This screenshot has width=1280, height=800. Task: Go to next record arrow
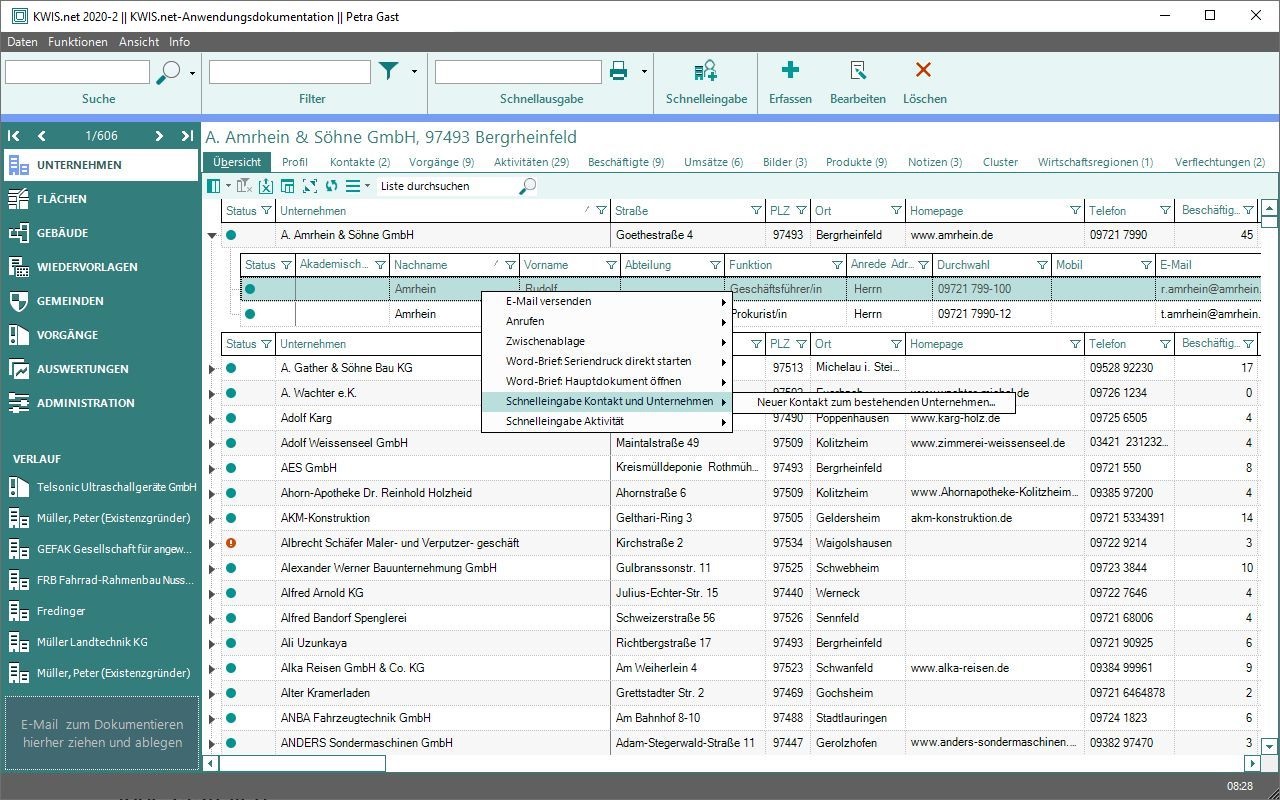159,136
